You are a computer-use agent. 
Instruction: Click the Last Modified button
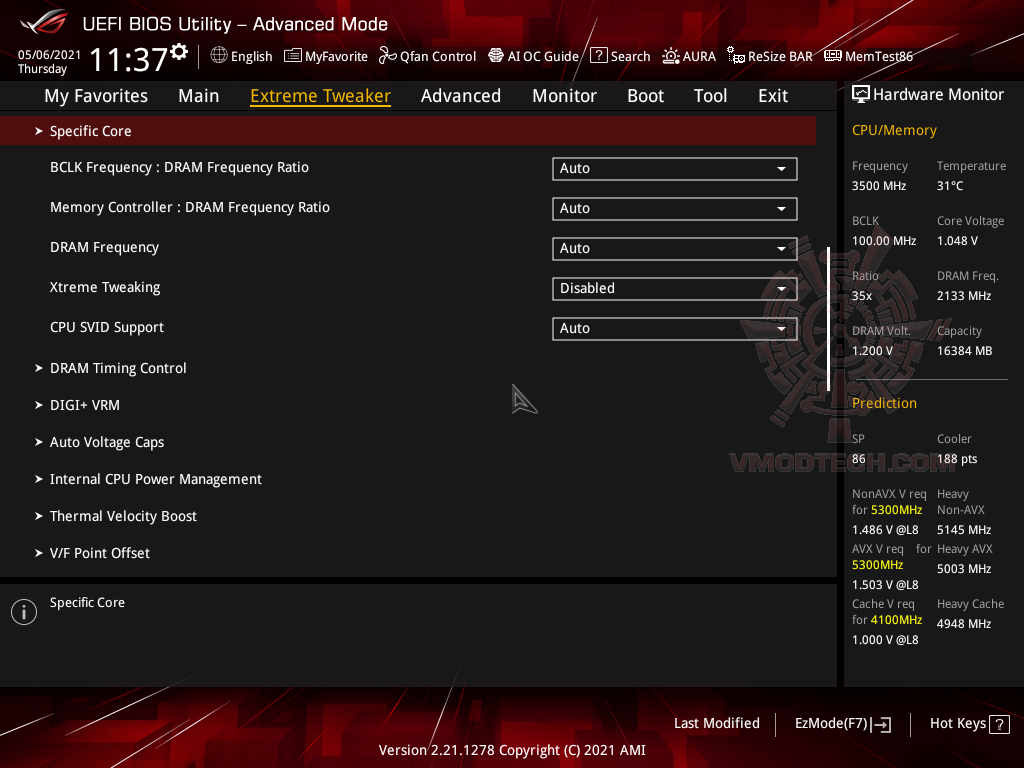(x=716, y=724)
